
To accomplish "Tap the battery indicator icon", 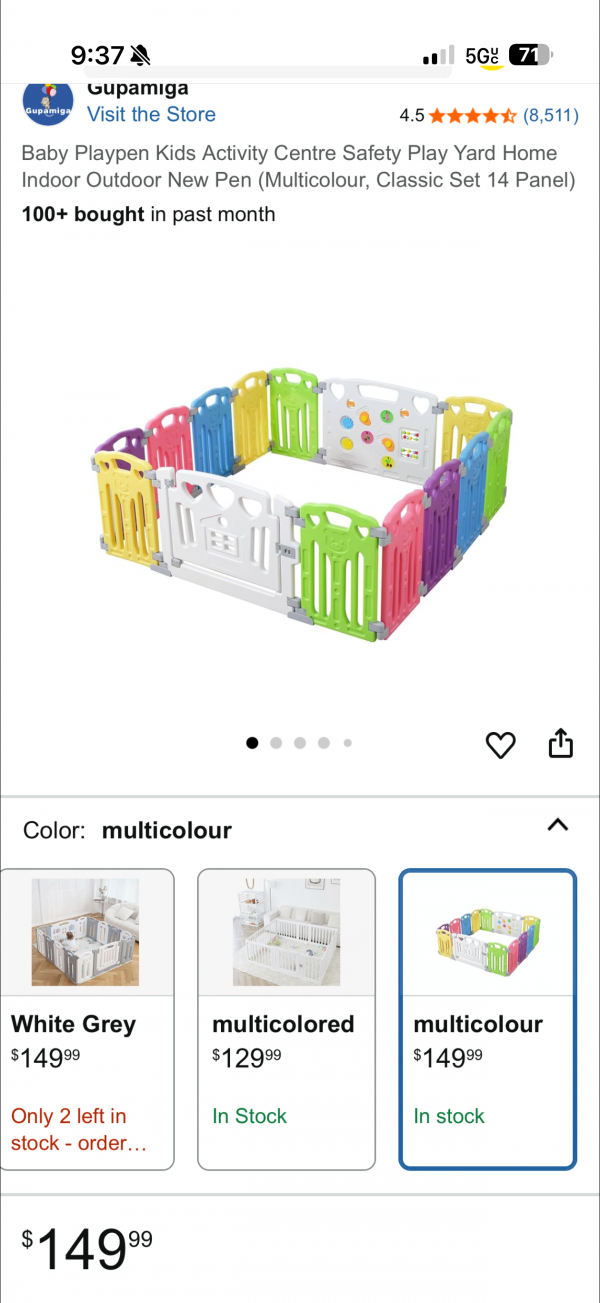I will (531, 55).
